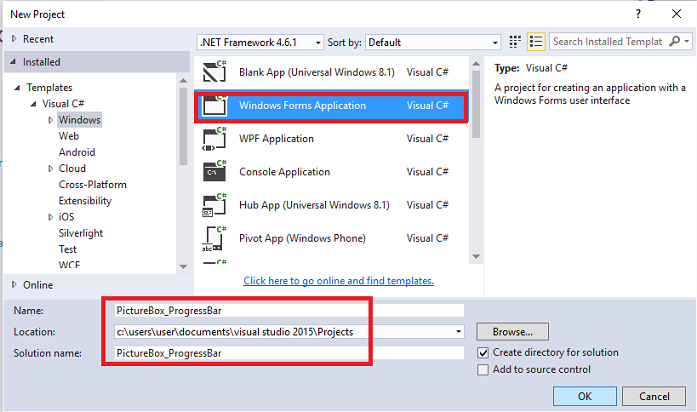Select the Android template category

click(x=77, y=152)
